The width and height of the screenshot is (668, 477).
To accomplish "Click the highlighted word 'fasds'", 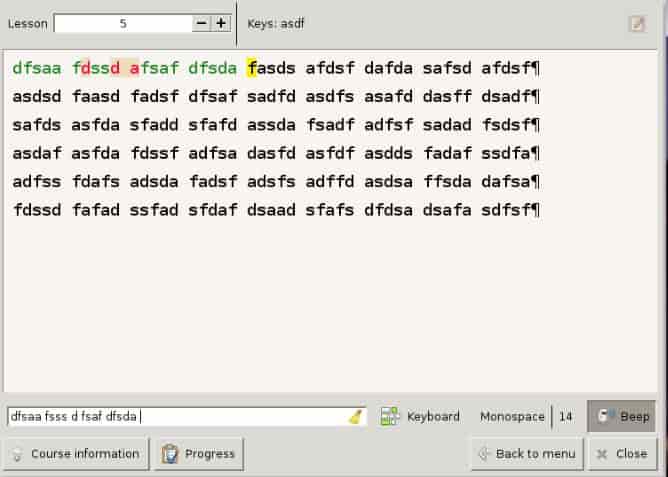I will pyautogui.click(x=271, y=68).
